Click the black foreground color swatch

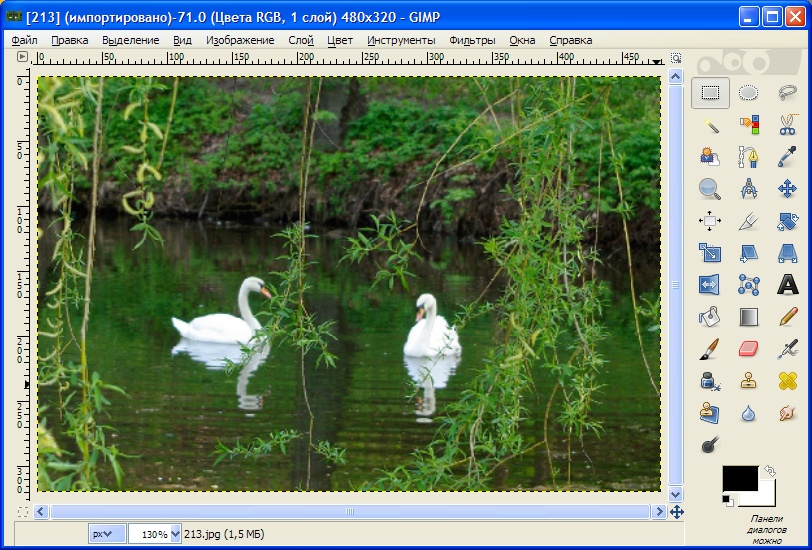click(738, 478)
